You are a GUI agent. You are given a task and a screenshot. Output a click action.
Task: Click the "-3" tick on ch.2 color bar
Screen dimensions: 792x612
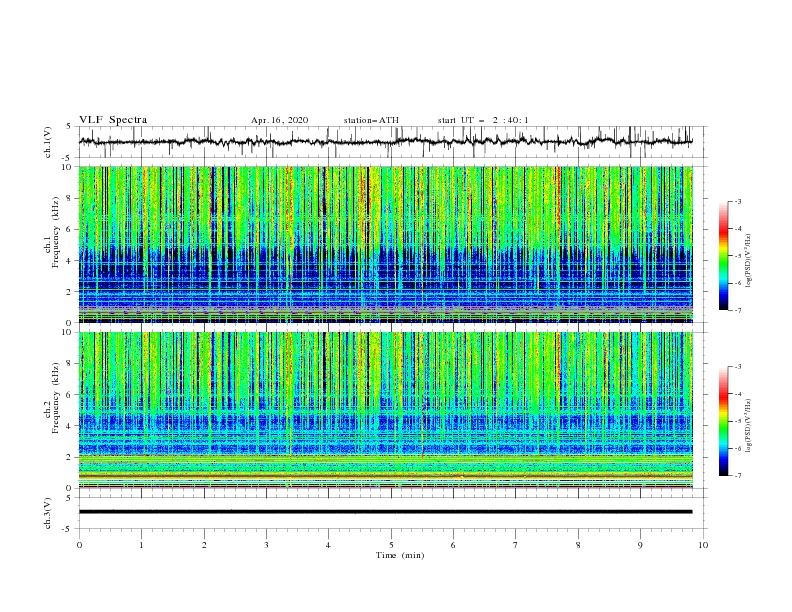click(x=737, y=367)
